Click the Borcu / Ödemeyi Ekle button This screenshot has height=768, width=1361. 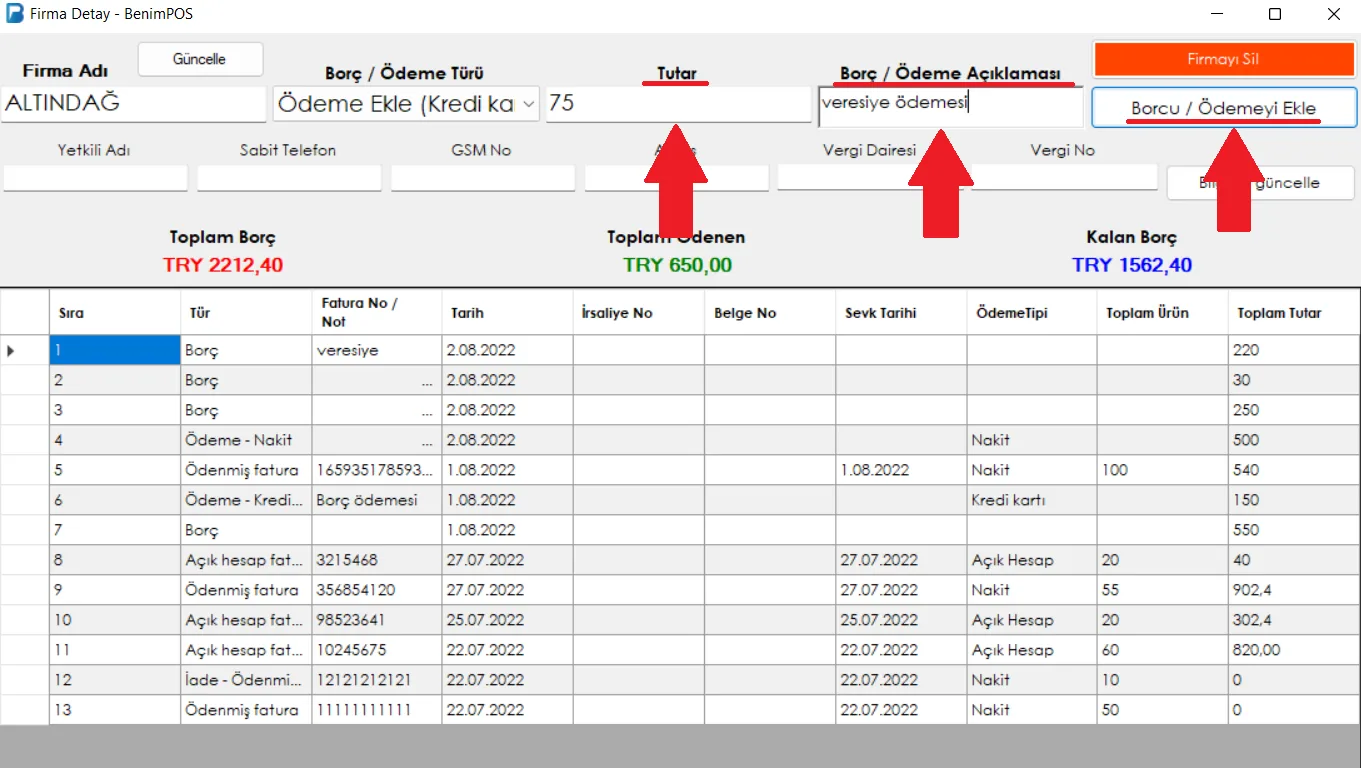(x=1224, y=108)
